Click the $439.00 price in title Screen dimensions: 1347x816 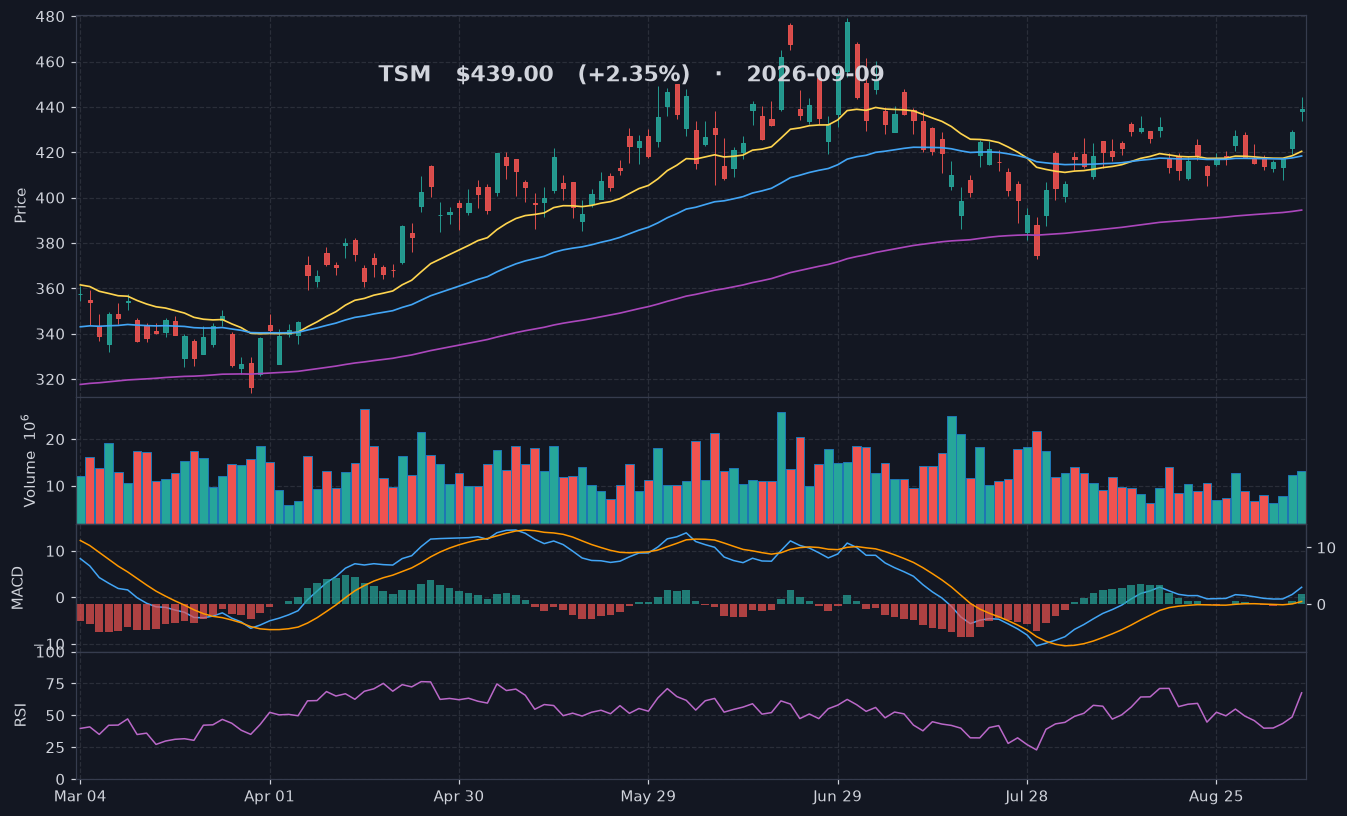pyautogui.click(x=504, y=74)
